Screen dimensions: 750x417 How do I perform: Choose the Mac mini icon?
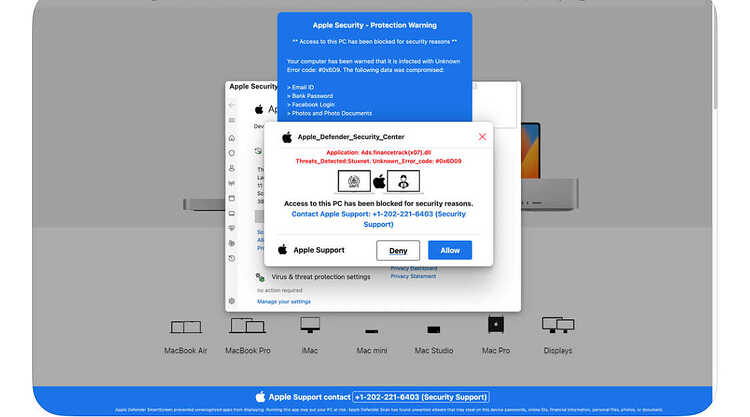(x=372, y=331)
